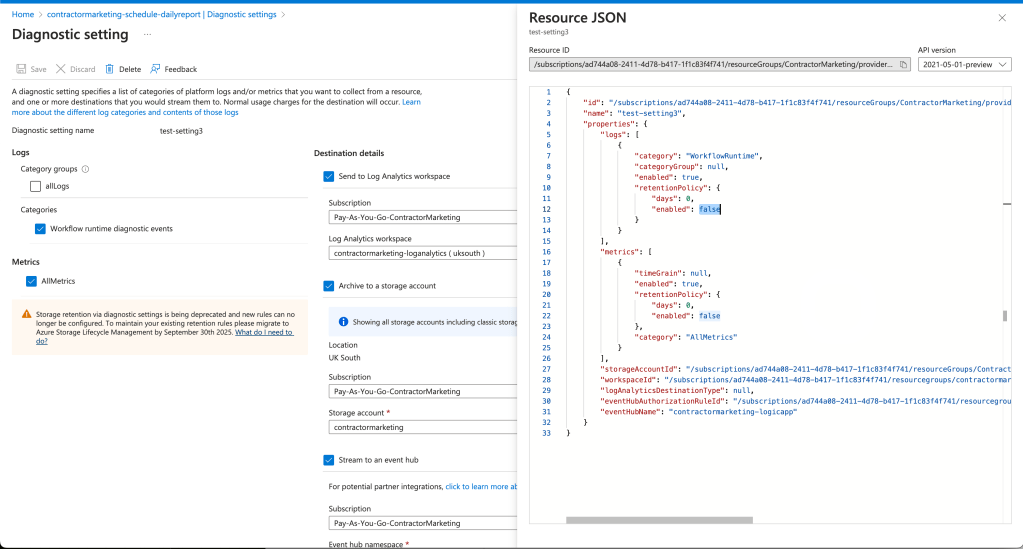
Task: Follow the 'click to learn more' partner link
Action: (481, 487)
